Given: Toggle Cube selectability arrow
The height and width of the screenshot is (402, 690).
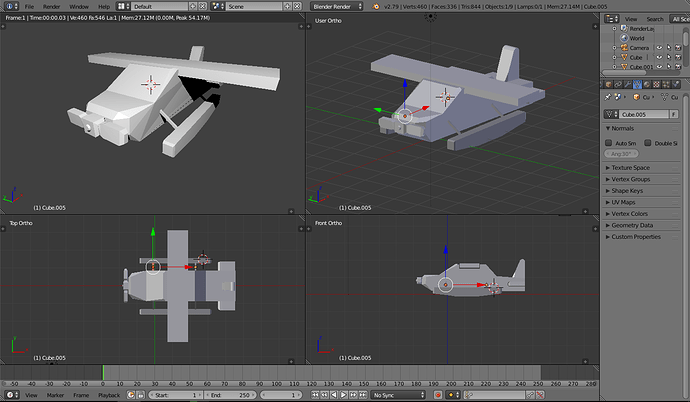Looking at the screenshot, I should [668, 58].
